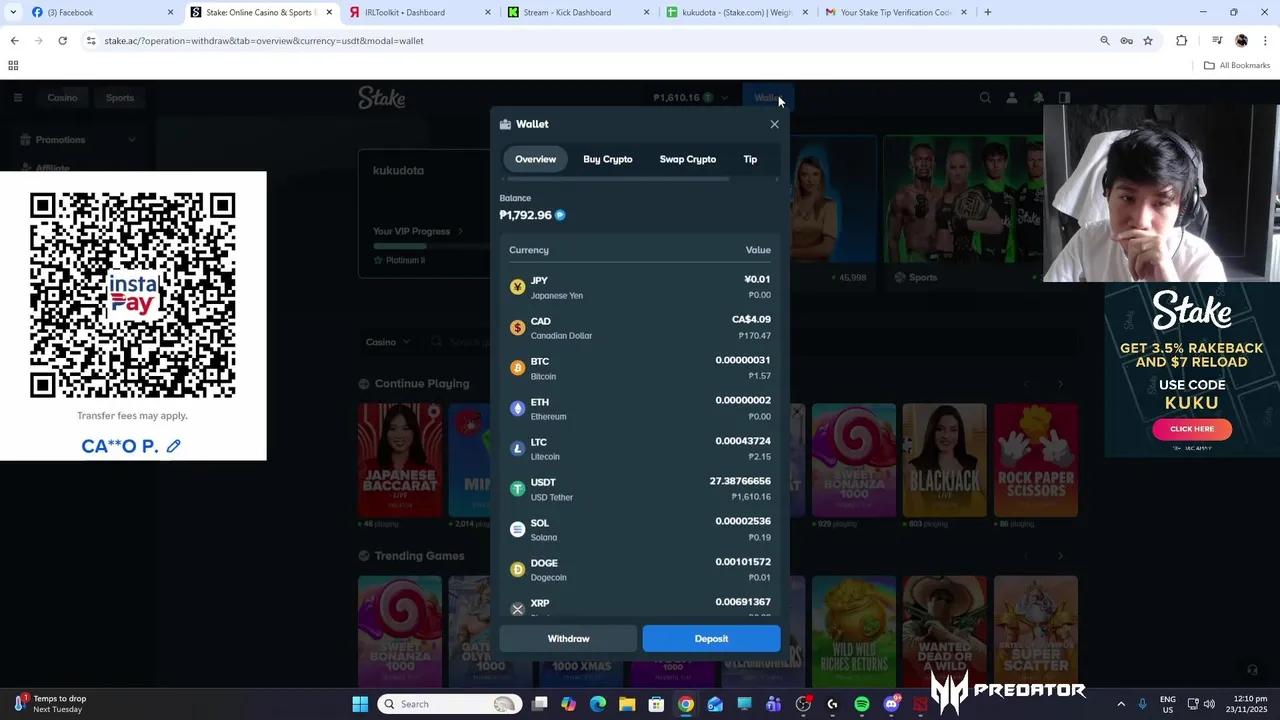Click the Currency column header
Screen dimensions: 1280x720
(529, 250)
